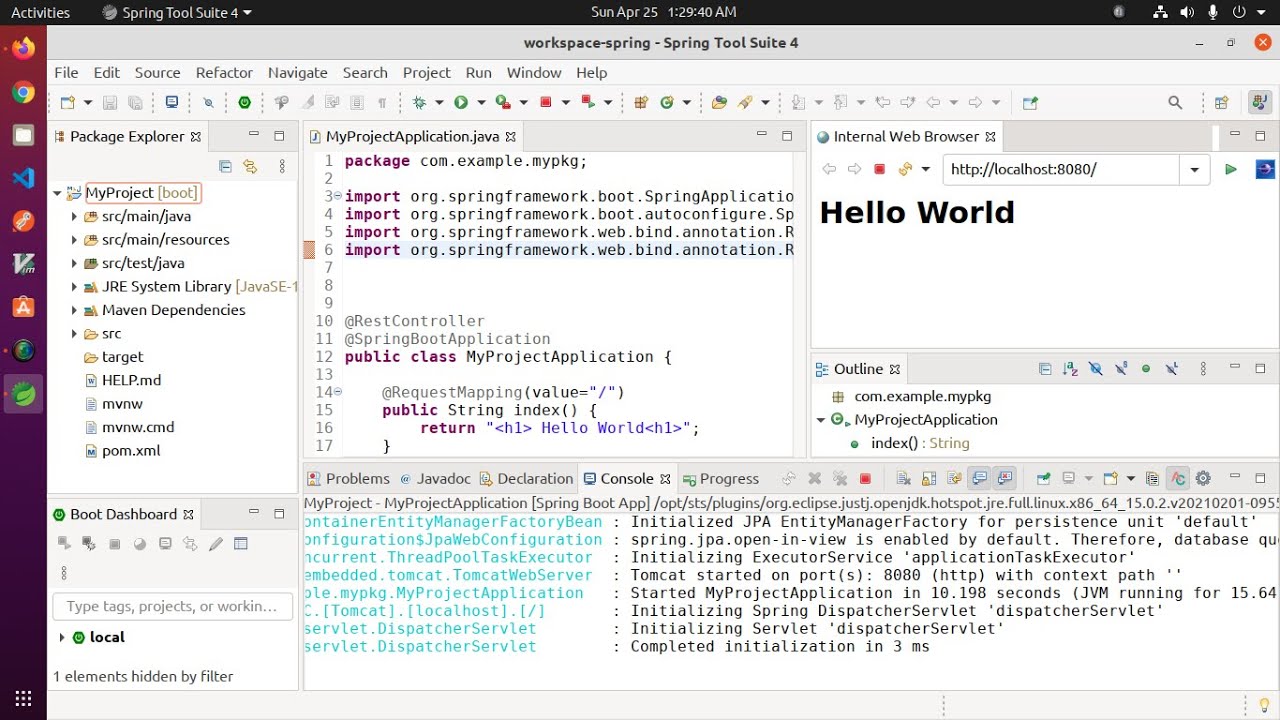Click the browser Go green arrow

1231,169
